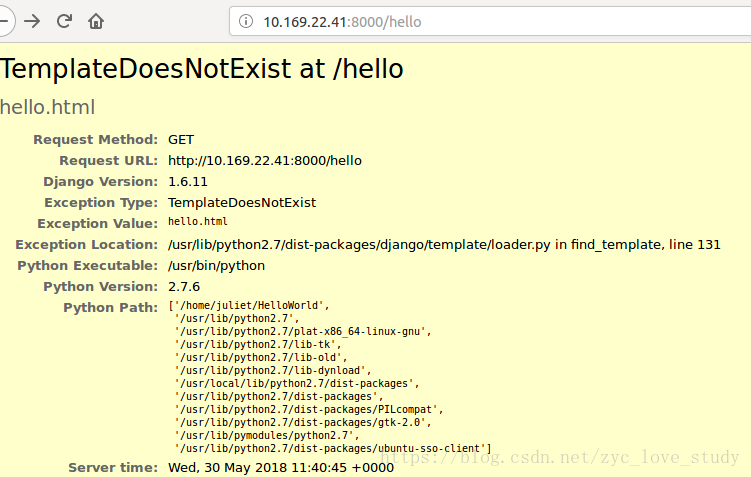Click the Request Method value GET

pos(181,140)
